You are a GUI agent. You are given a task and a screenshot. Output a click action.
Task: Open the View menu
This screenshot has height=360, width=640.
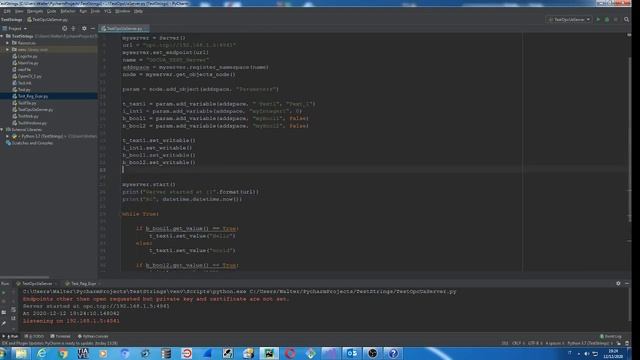pyautogui.click(x=19, y=11)
